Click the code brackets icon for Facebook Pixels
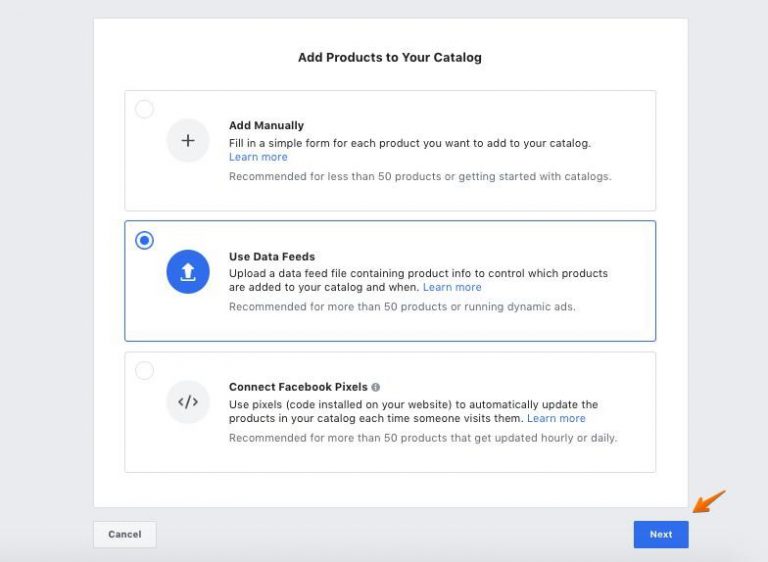Screen dimensions: 768x562 188,402
